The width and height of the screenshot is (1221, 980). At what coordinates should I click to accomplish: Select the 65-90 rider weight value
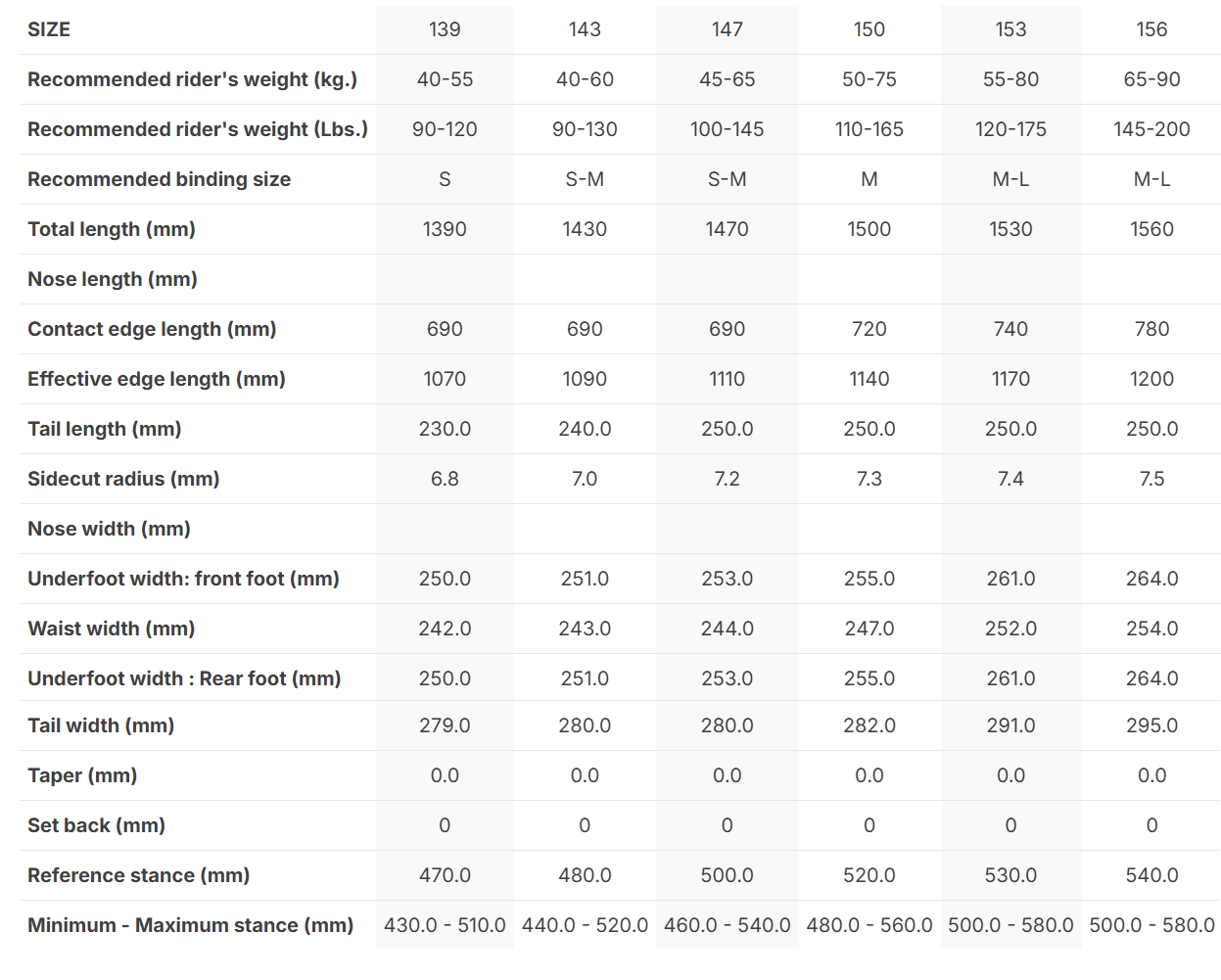[x=1151, y=79]
